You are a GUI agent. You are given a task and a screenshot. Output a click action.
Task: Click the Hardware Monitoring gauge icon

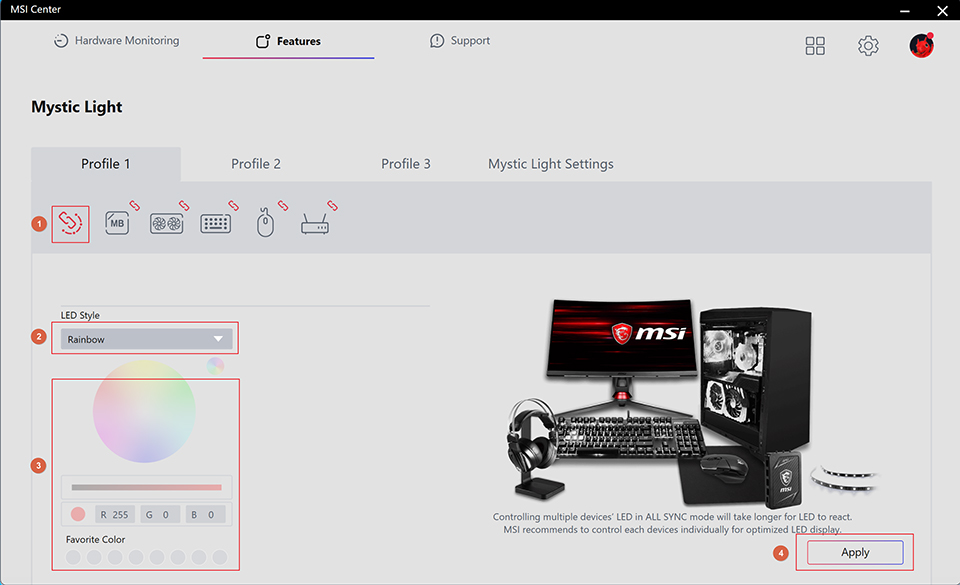(x=61, y=41)
